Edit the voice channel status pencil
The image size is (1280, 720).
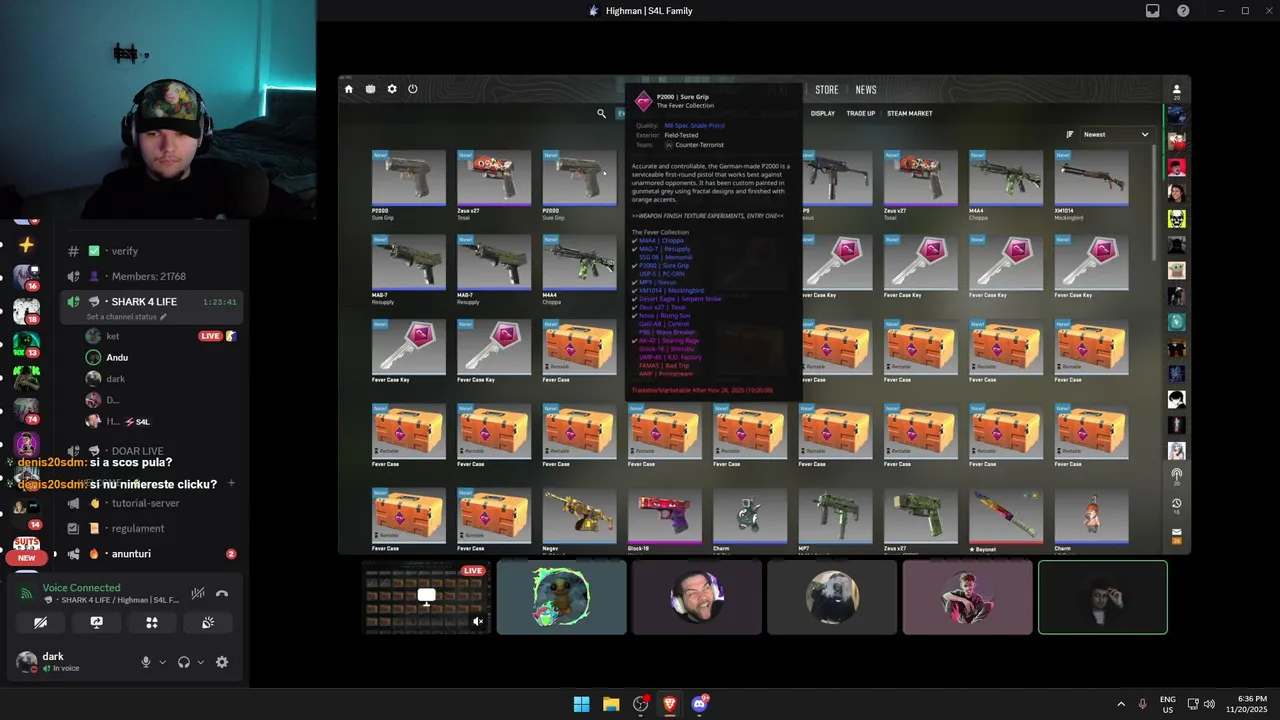click(163, 317)
